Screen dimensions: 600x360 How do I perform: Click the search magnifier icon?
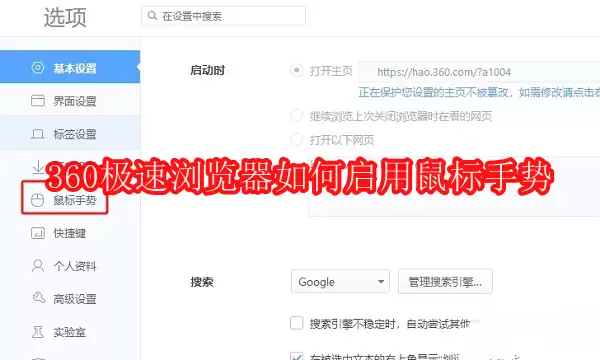point(152,16)
